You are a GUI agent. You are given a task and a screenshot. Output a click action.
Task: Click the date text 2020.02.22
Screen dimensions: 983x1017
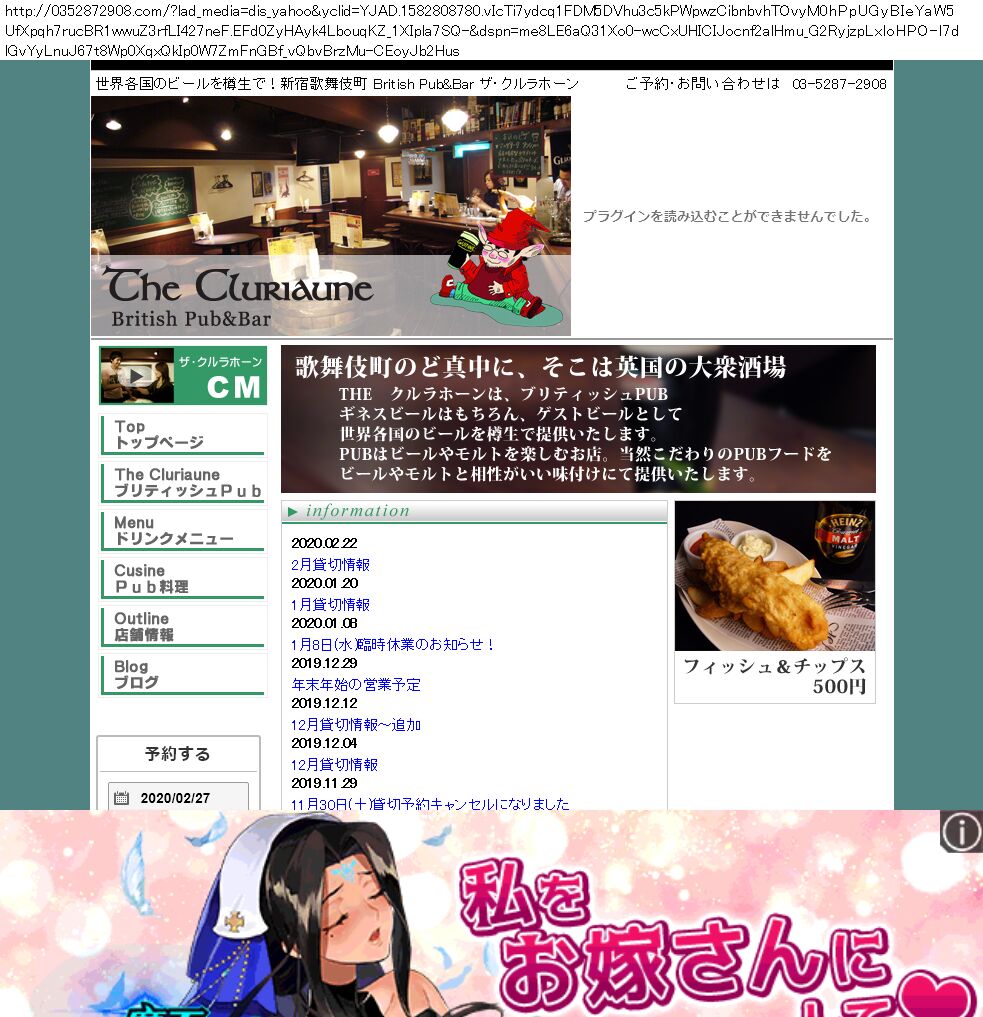[324, 544]
